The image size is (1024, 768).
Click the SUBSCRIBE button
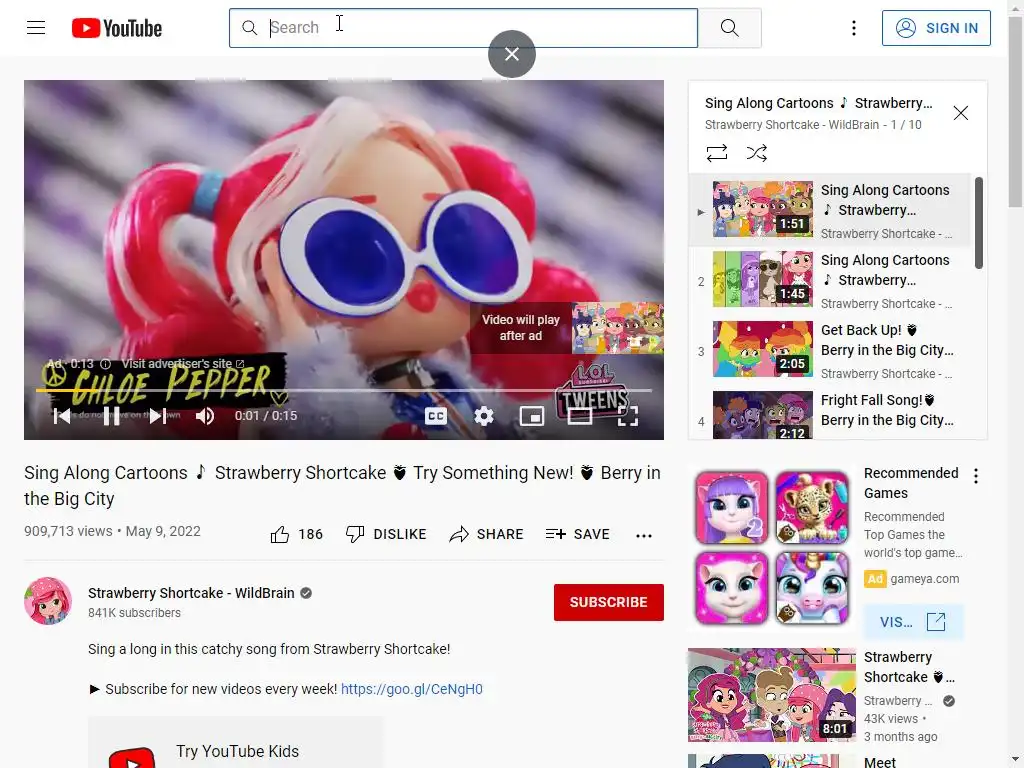(609, 602)
